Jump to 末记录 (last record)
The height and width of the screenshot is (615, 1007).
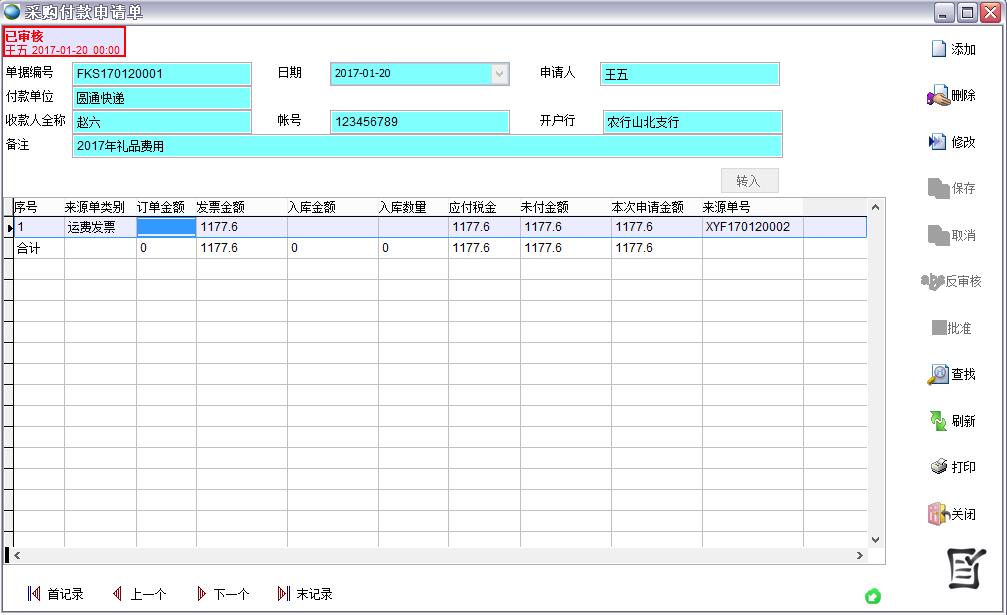305,594
